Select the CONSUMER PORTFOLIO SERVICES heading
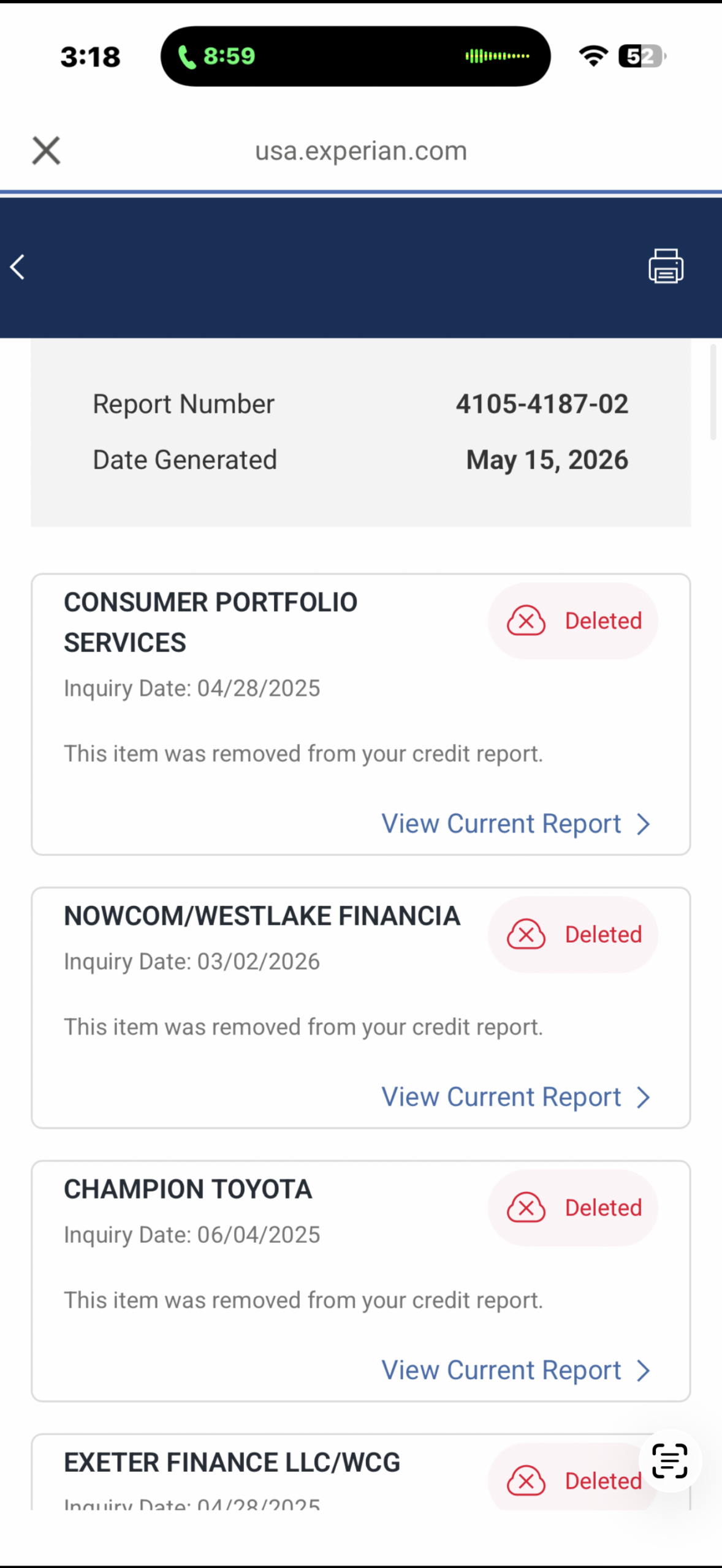The height and width of the screenshot is (1568, 722). tap(211, 622)
